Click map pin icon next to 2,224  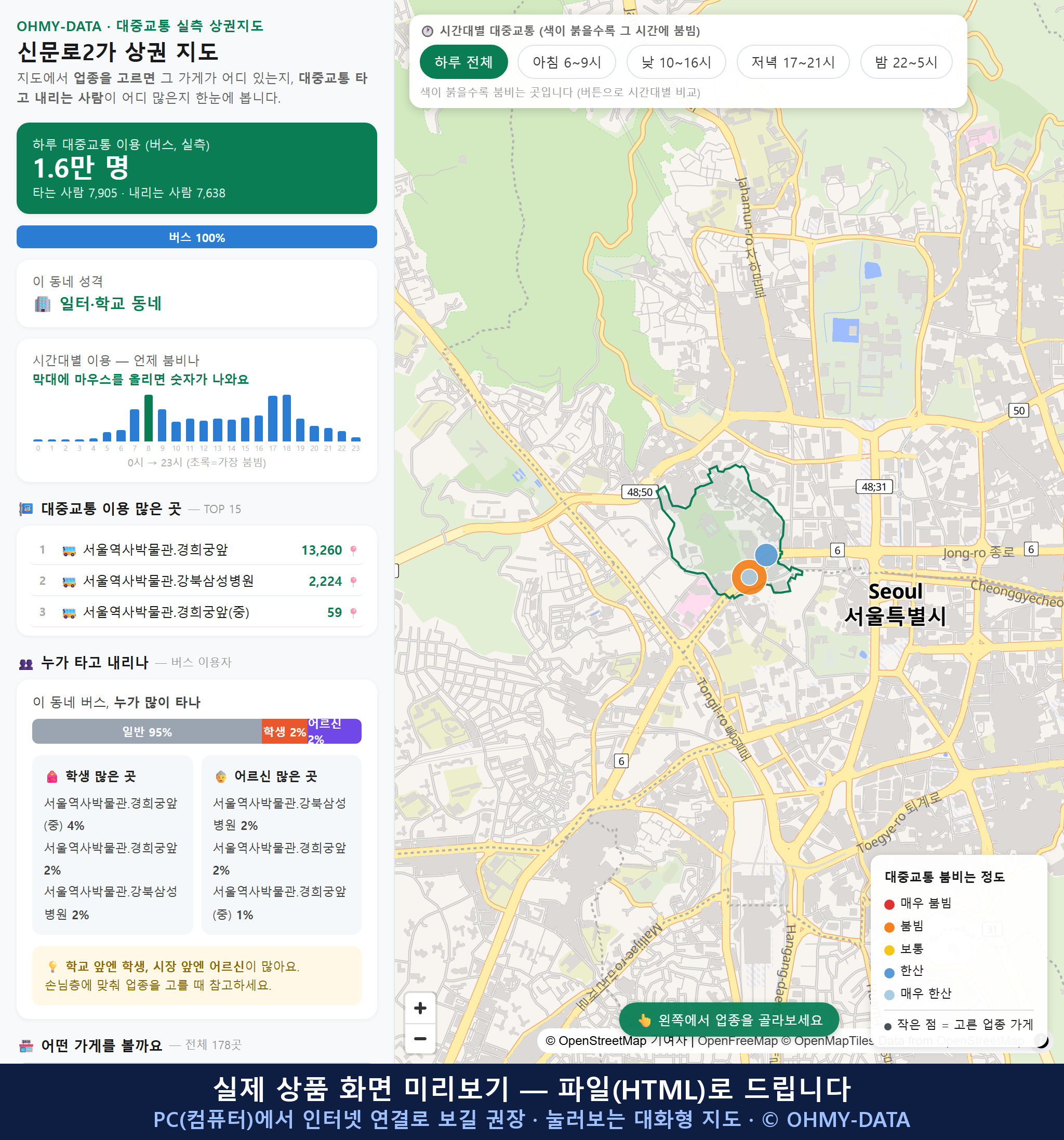click(353, 581)
